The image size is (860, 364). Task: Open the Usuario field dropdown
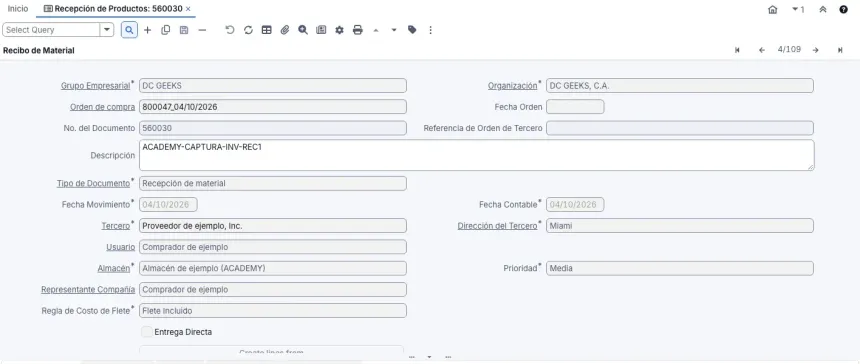click(273, 247)
